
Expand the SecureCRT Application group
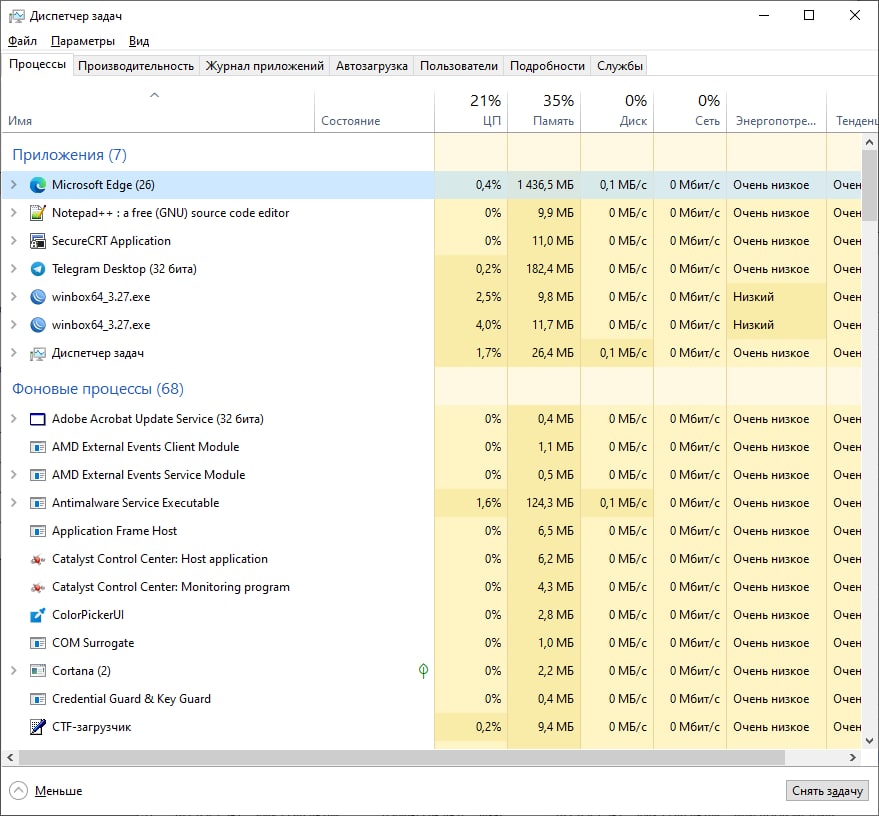14,240
